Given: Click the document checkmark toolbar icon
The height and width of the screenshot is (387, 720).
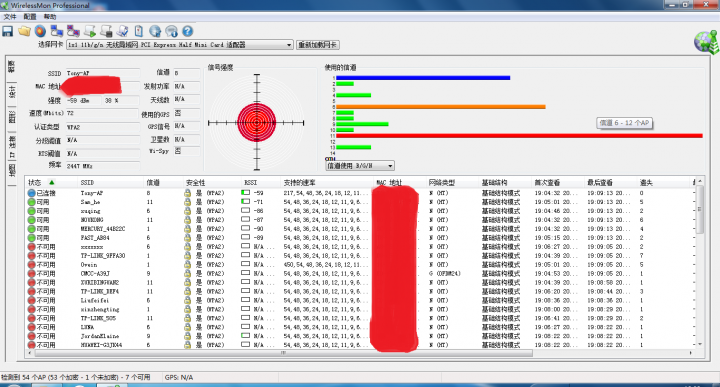Looking at the screenshot, I should (123, 31).
